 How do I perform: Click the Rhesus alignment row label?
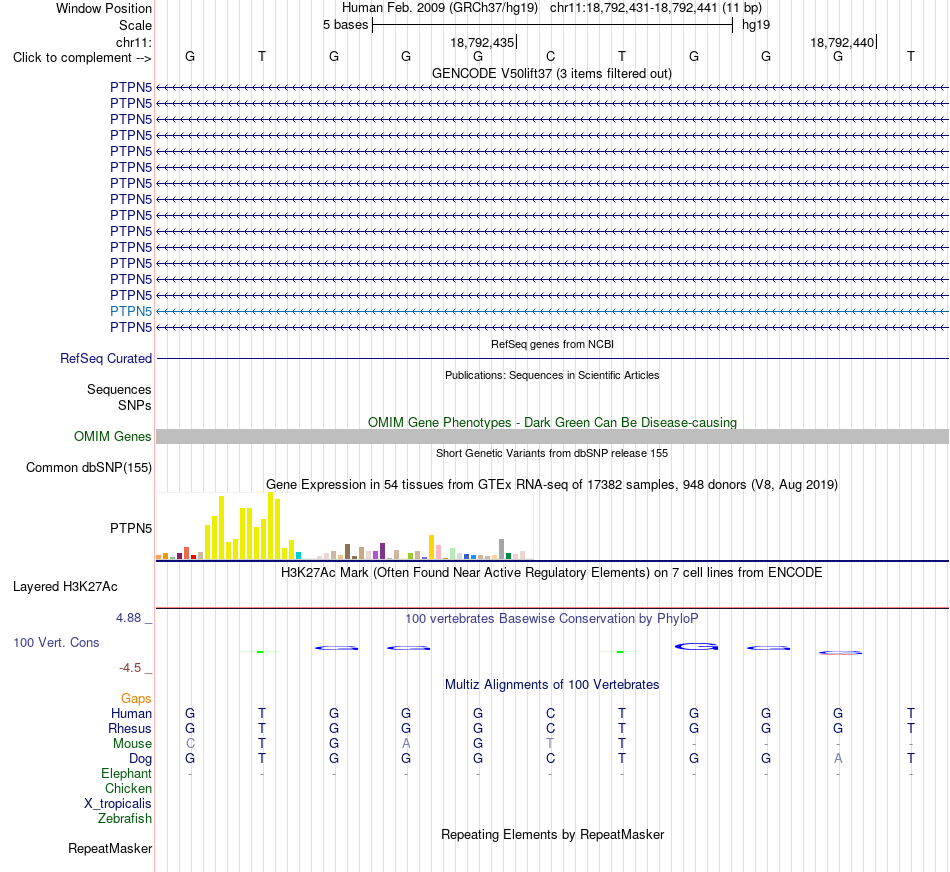130,728
